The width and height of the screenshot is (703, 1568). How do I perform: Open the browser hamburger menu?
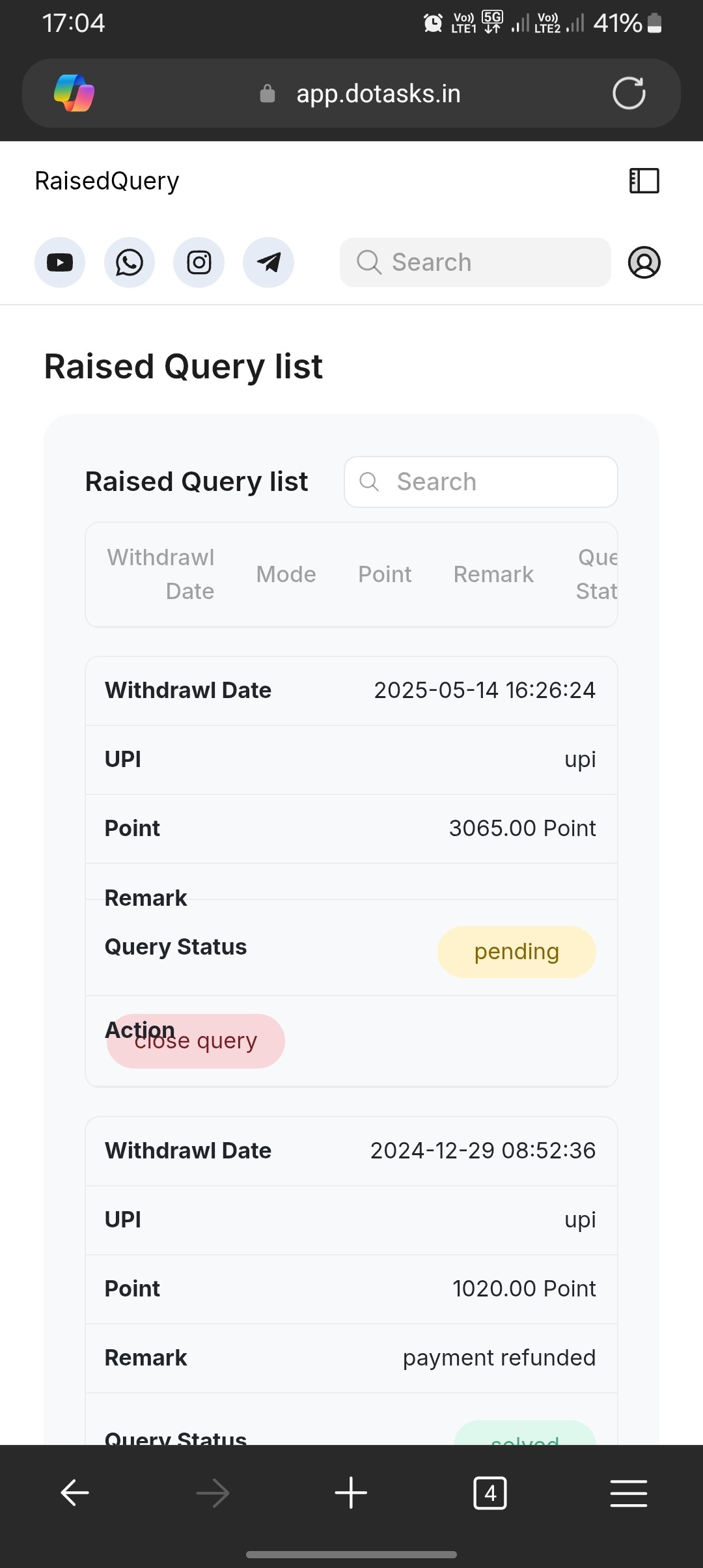629,1492
